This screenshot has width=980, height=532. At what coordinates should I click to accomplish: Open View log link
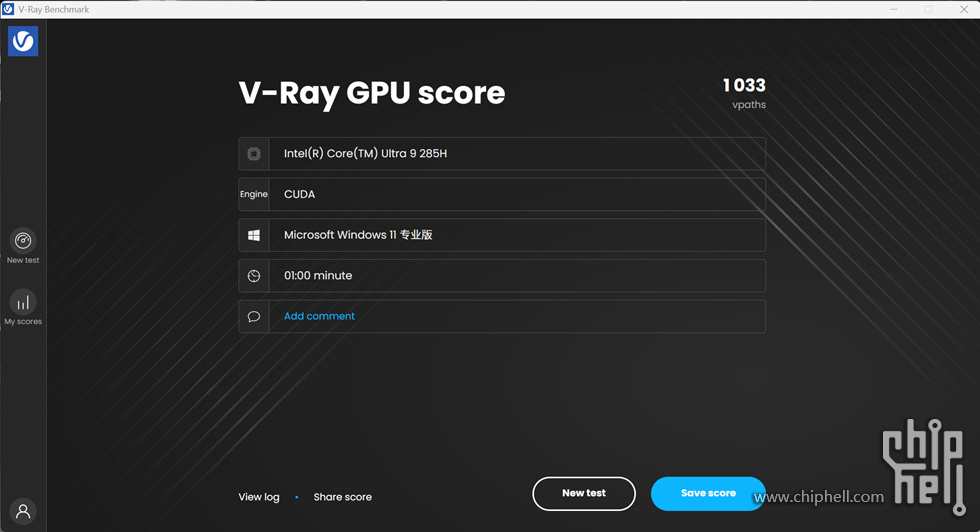pos(259,497)
